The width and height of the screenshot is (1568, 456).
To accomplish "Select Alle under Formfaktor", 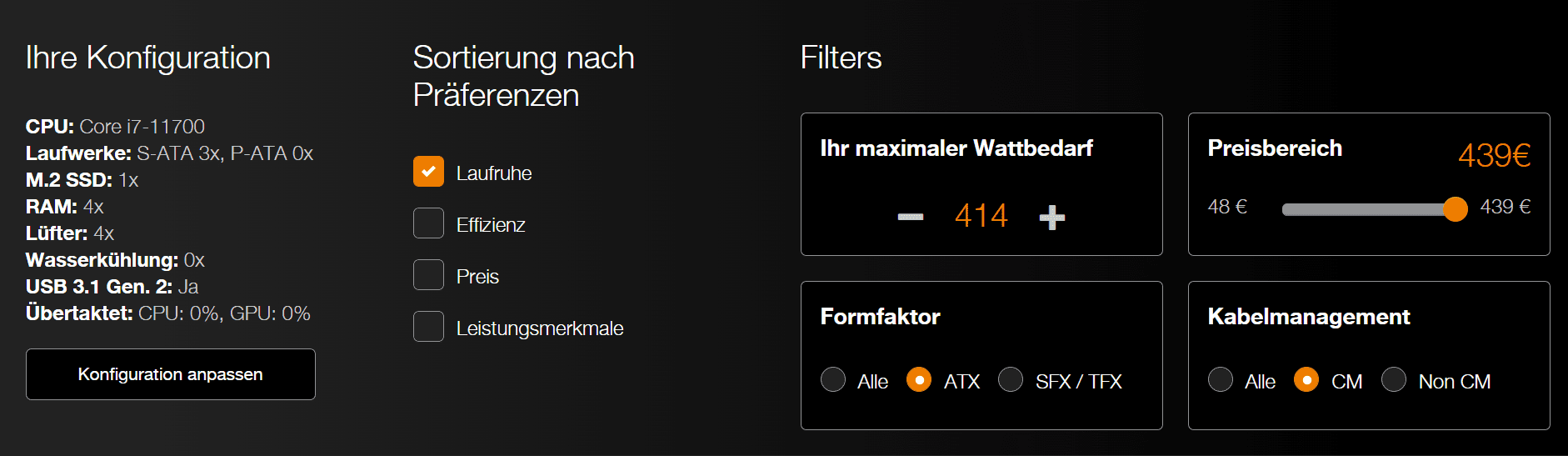I will pyautogui.click(x=833, y=380).
